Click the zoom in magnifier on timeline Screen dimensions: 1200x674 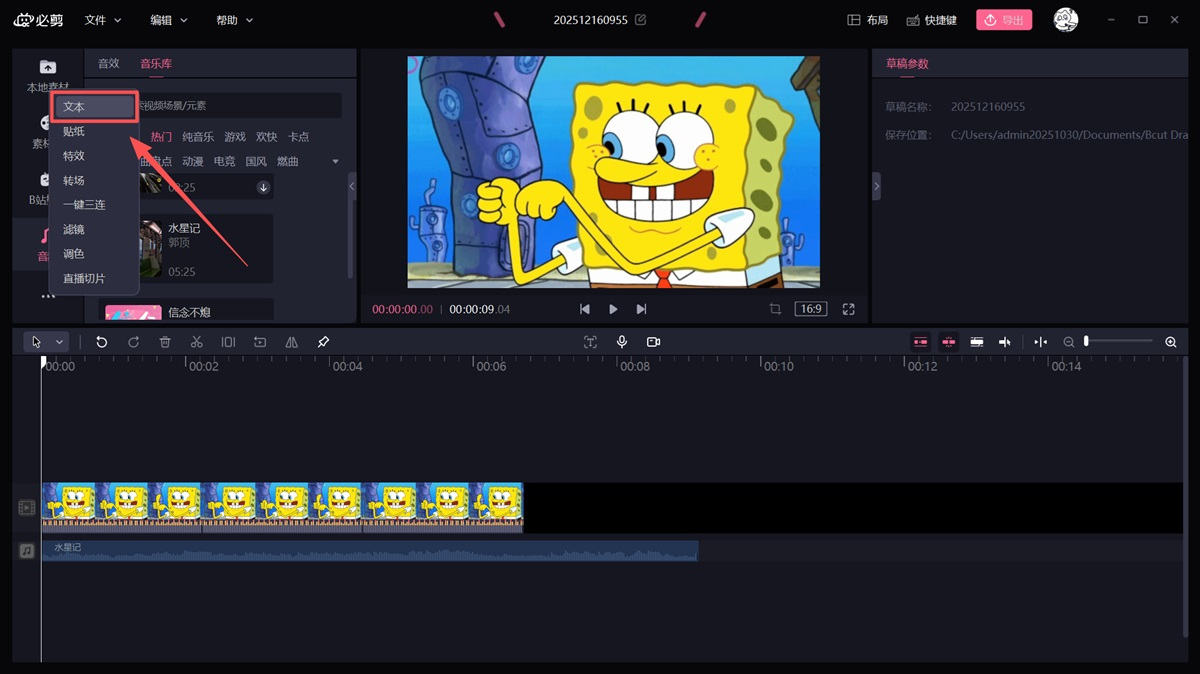pyautogui.click(x=1171, y=342)
